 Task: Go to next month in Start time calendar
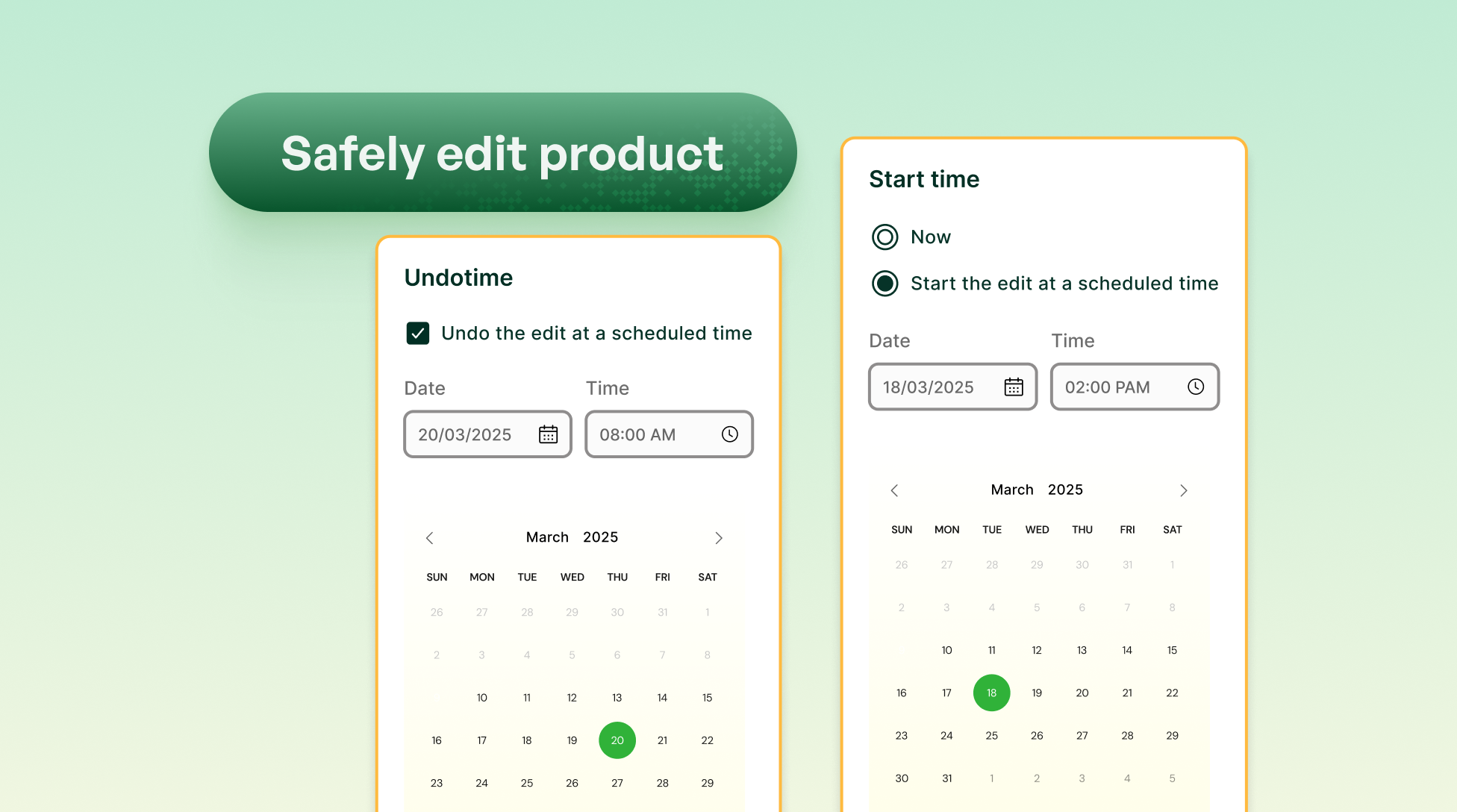[1183, 490]
